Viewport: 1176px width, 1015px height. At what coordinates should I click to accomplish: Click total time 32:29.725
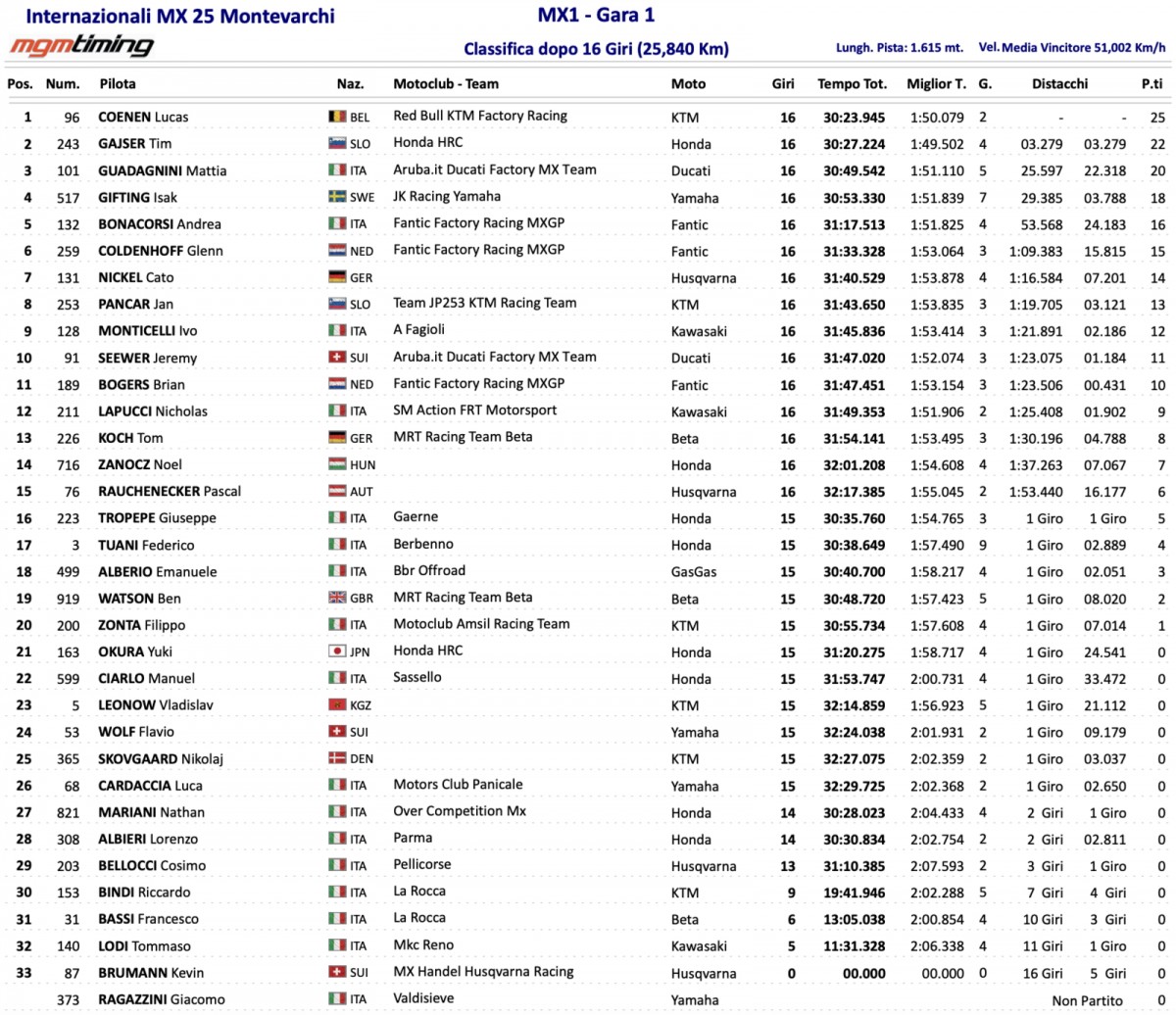[x=854, y=786]
